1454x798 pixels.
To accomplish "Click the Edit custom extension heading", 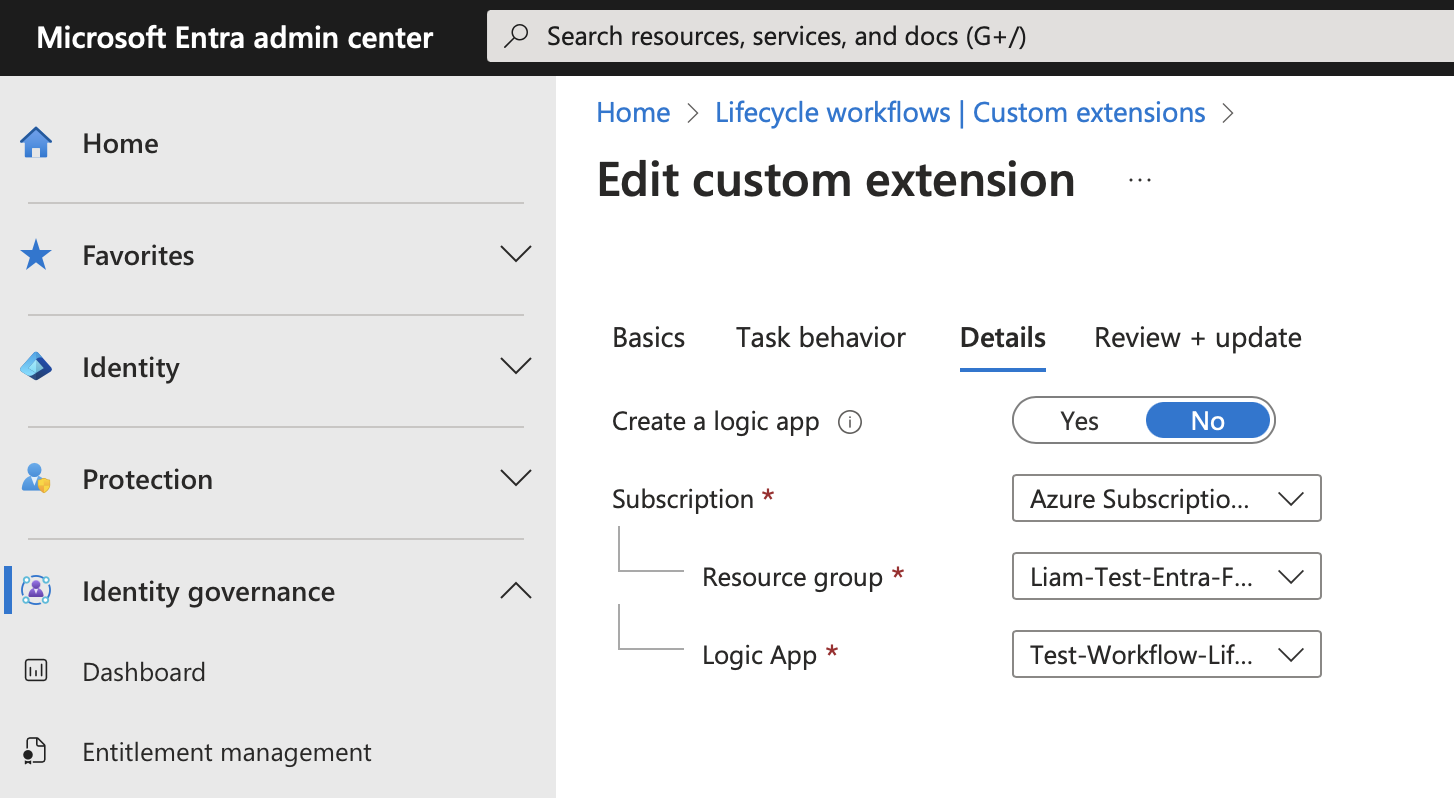I will (x=836, y=180).
